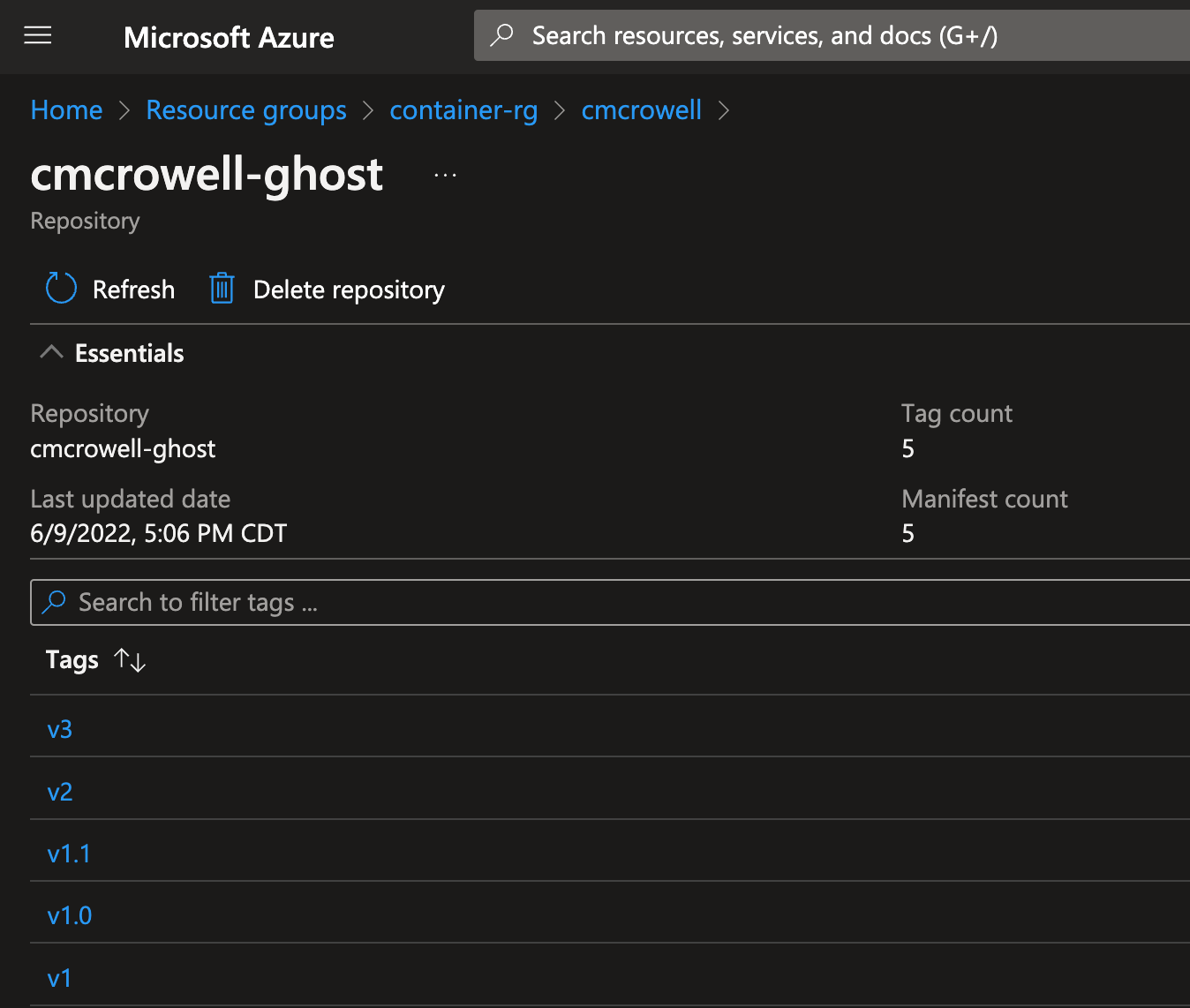Open container-rg breadcrumb link
This screenshot has width=1190, height=1008.
463,110
